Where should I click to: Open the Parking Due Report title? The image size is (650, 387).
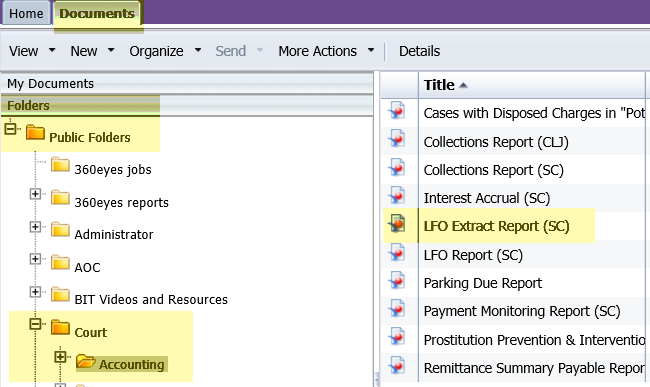[x=483, y=283]
